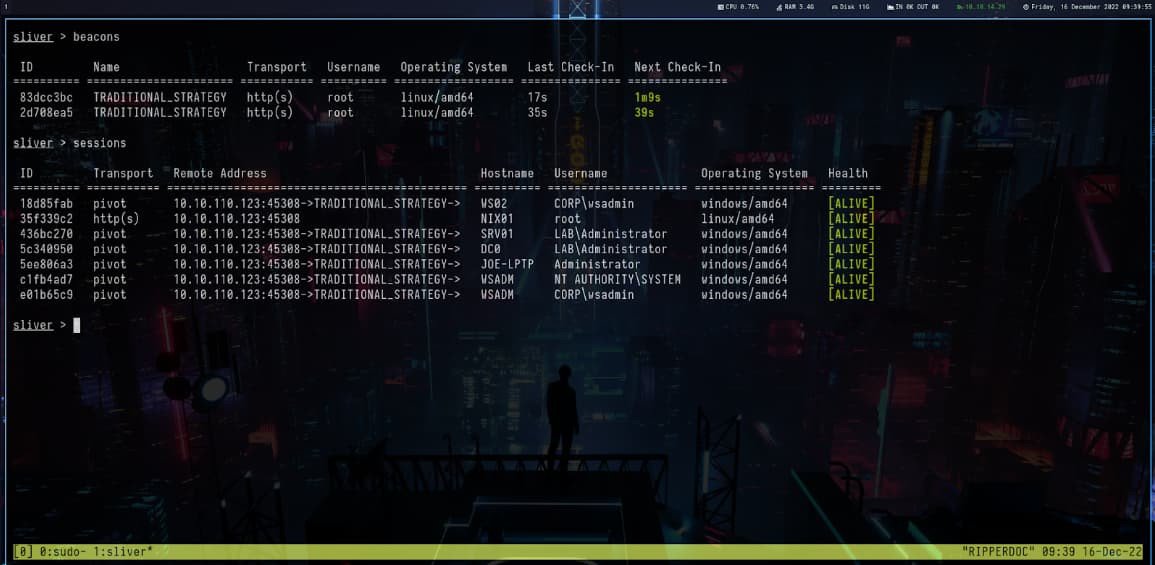
Task: Click the CPU usage indicator in top bar
Action: click(738, 7)
